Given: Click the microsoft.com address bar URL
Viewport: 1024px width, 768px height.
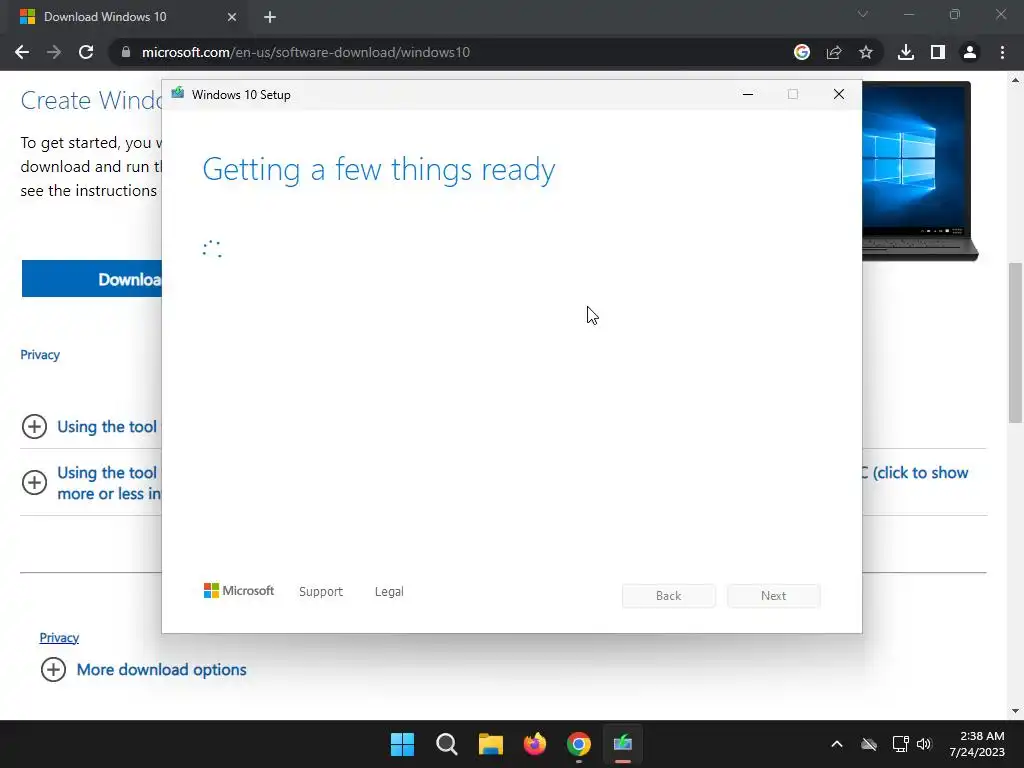Looking at the screenshot, I should click(306, 52).
